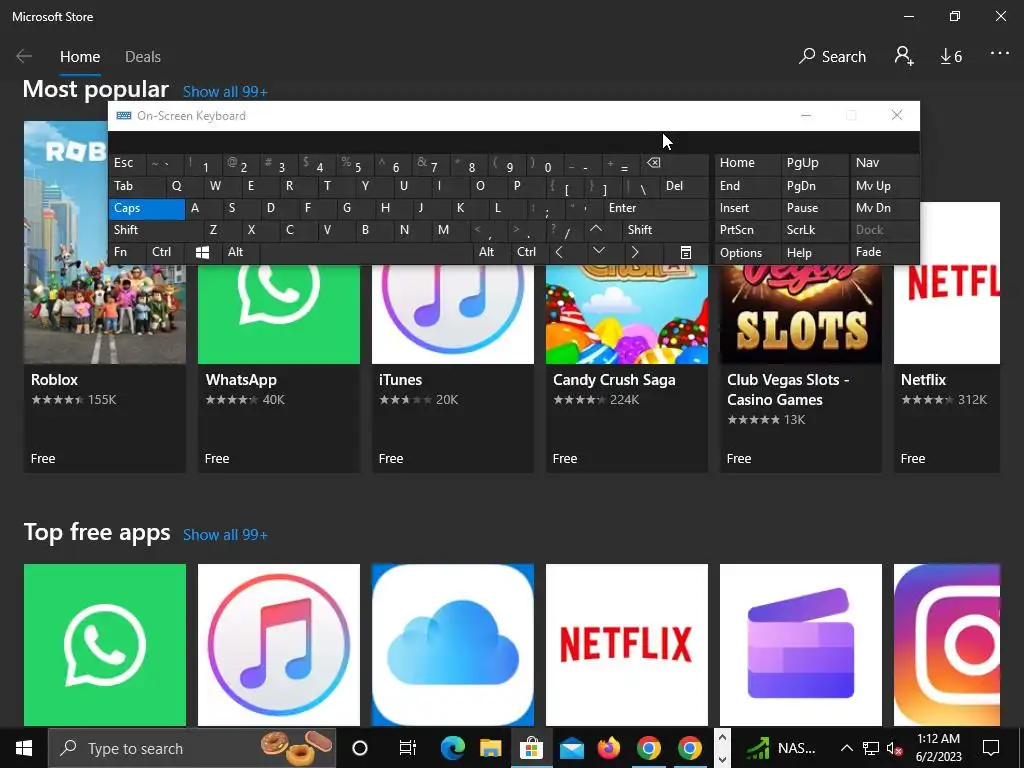Toggle the left Alt key
This screenshot has height=768, width=1024.
click(x=240, y=252)
